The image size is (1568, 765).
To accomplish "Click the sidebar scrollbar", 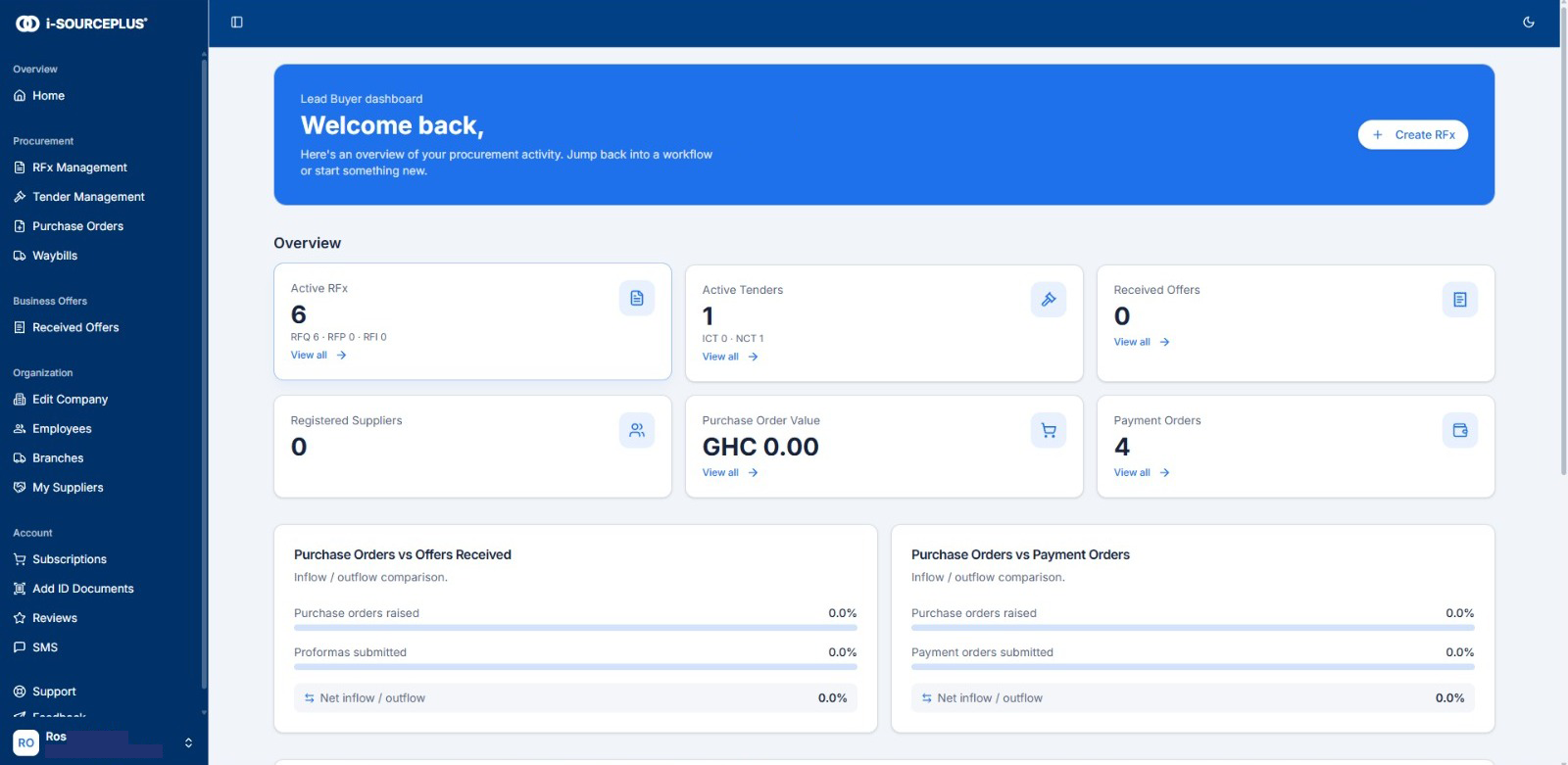I will point(204,372).
